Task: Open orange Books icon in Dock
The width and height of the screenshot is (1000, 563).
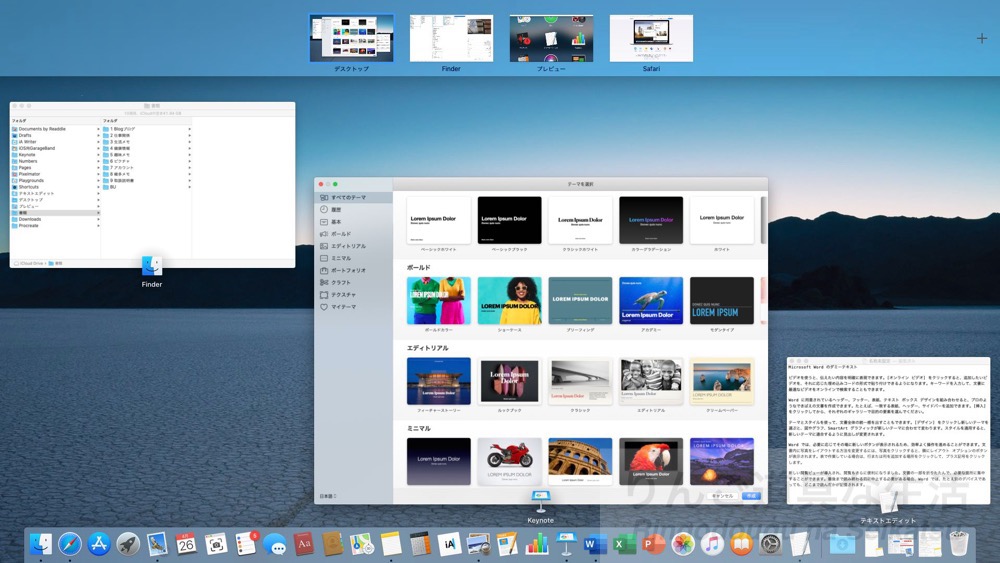Action: pyautogui.click(x=741, y=544)
